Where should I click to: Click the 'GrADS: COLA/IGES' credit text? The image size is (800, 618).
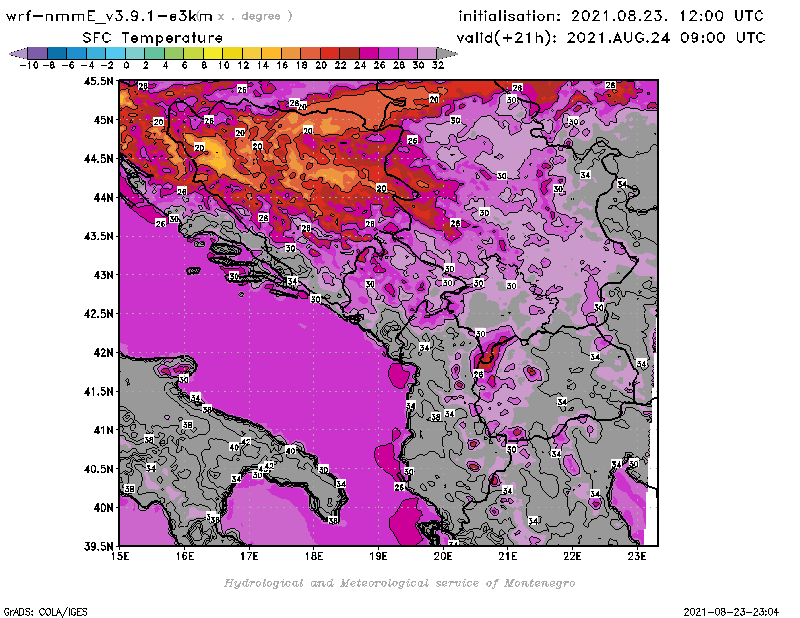[45, 611]
